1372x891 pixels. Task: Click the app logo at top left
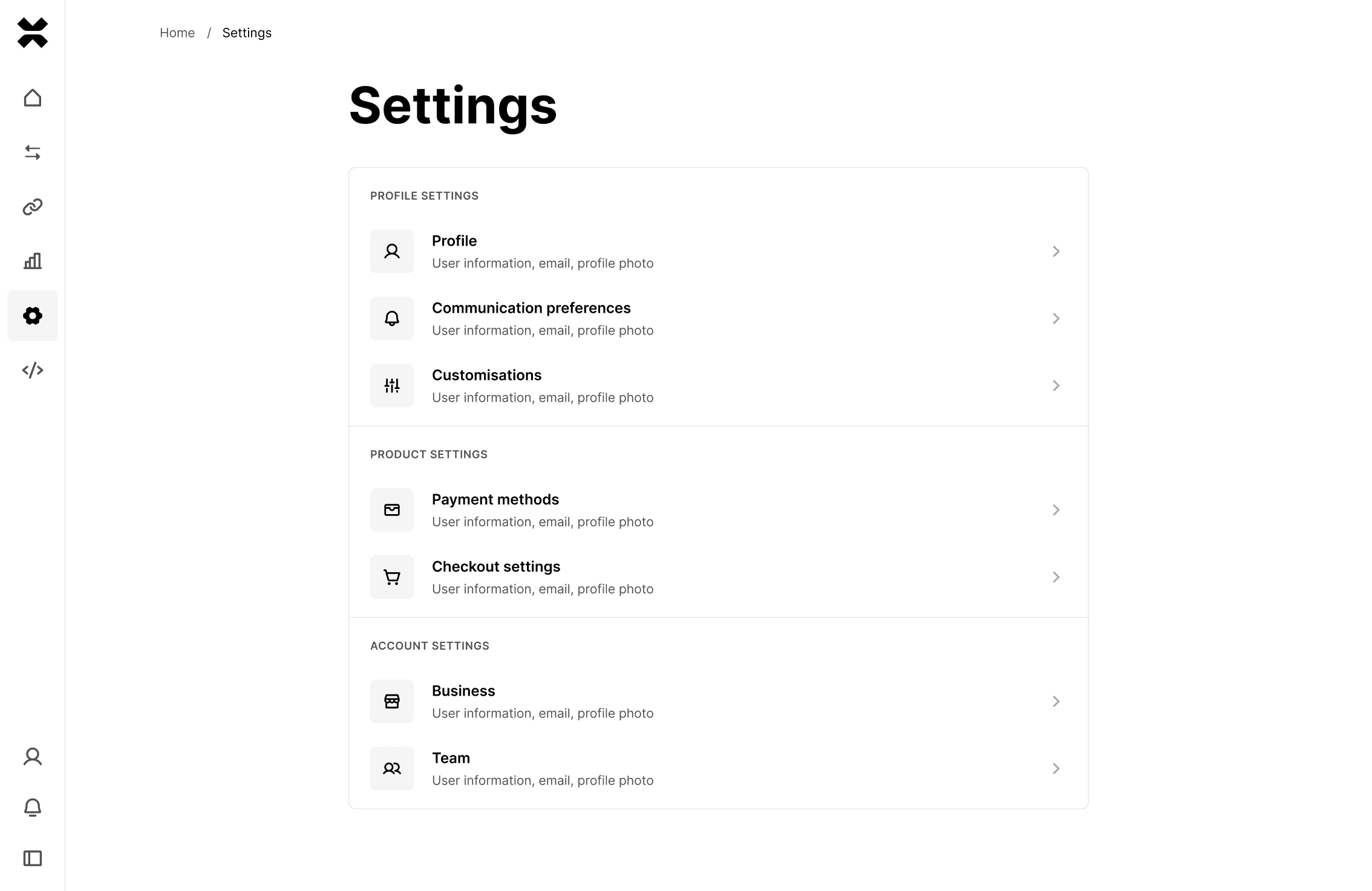tap(33, 33)
